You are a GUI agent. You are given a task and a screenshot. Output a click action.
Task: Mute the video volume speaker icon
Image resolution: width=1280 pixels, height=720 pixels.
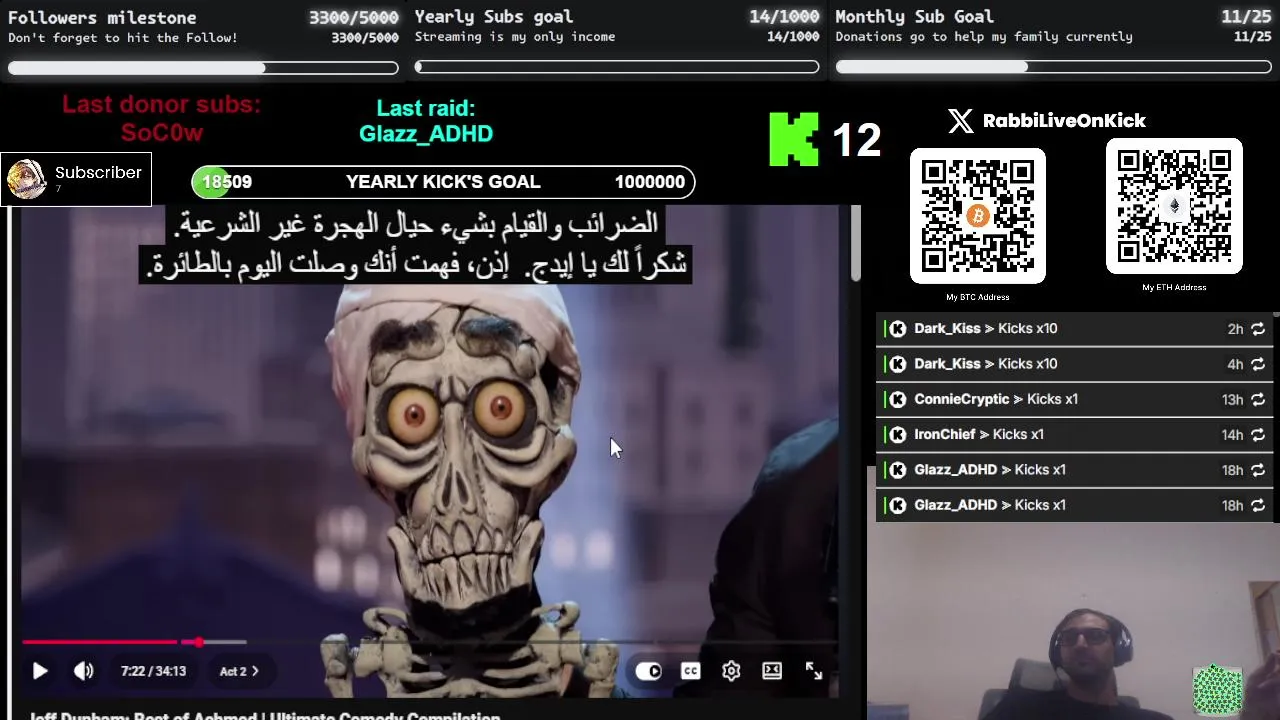point(84,672)
